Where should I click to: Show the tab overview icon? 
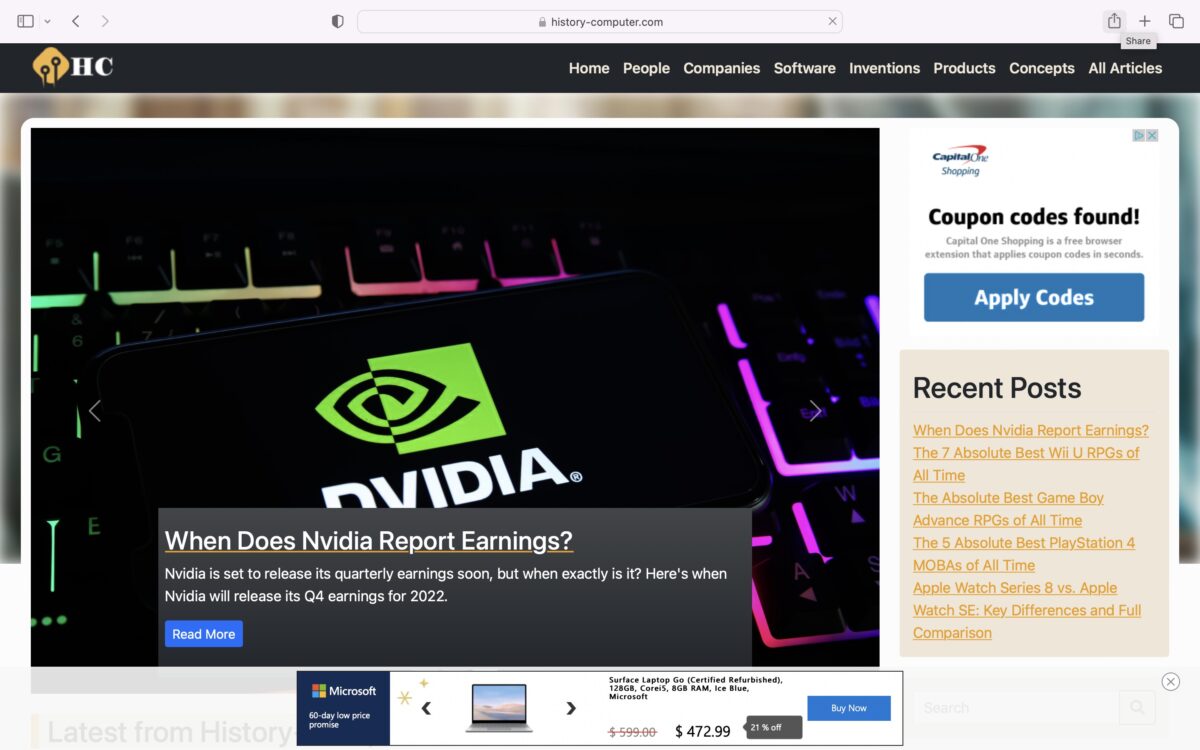tap(1176, 21)
